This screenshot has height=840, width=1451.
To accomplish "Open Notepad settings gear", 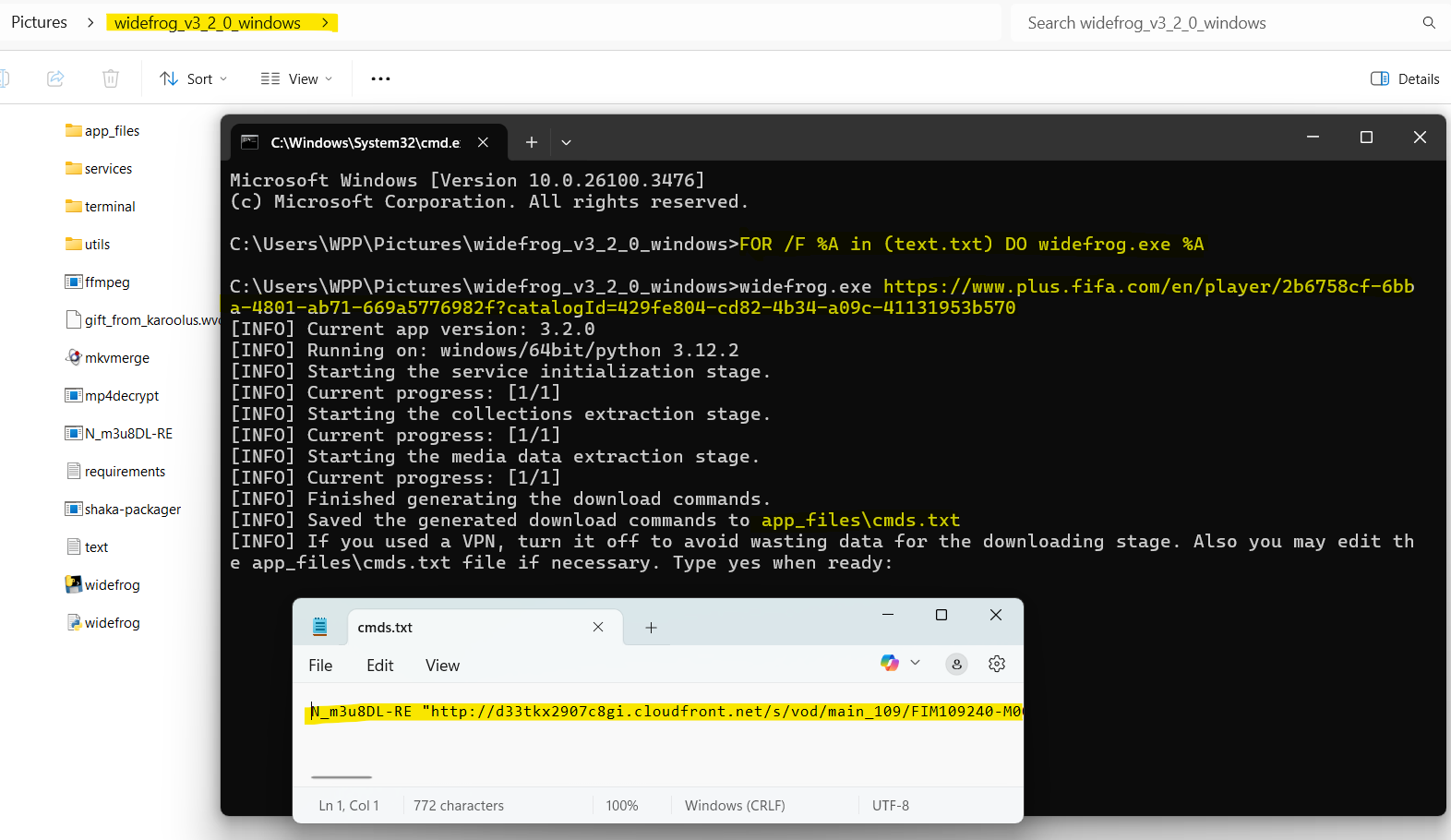I will (x=997, y=664).
